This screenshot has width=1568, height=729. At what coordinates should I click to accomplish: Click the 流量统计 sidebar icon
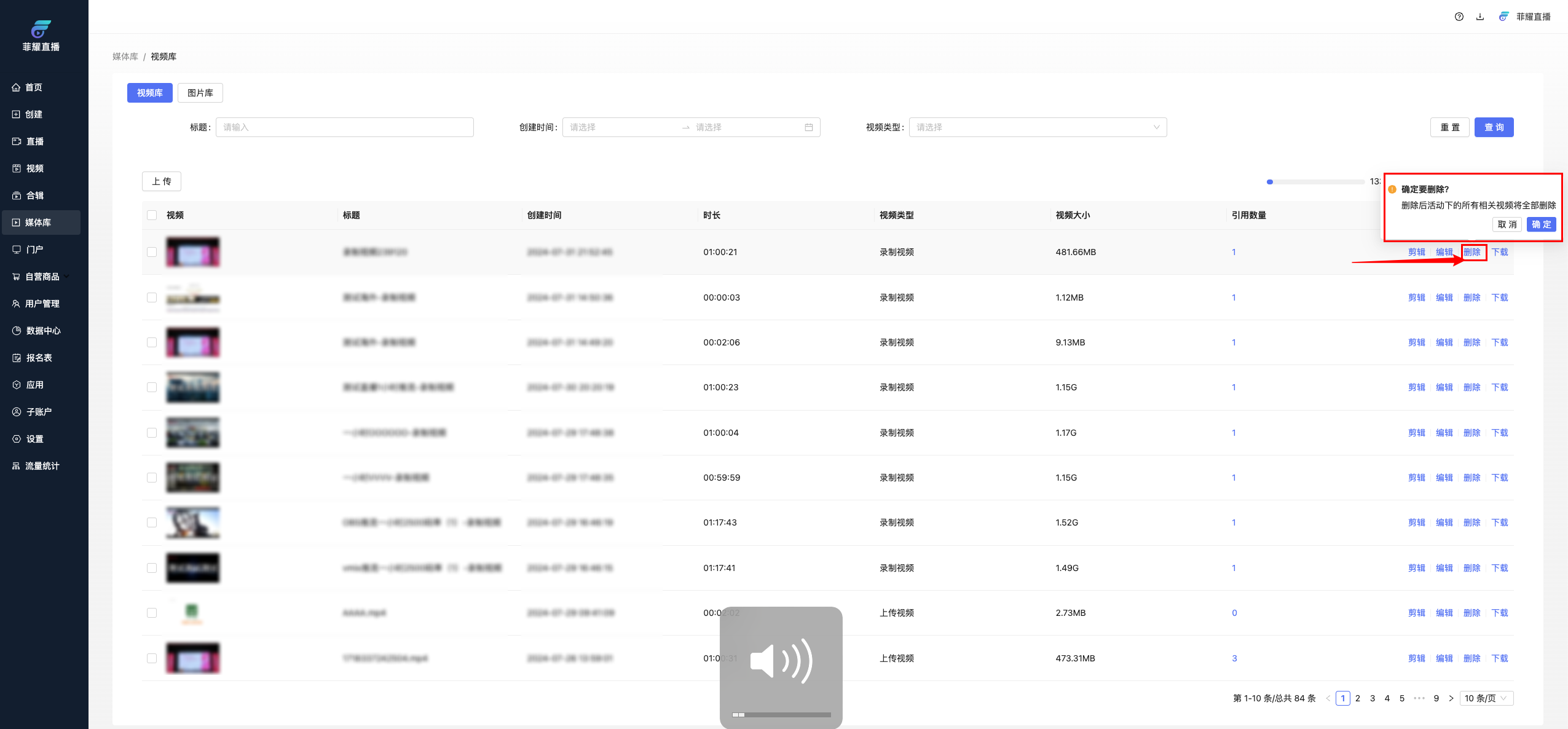coord(16,466)
